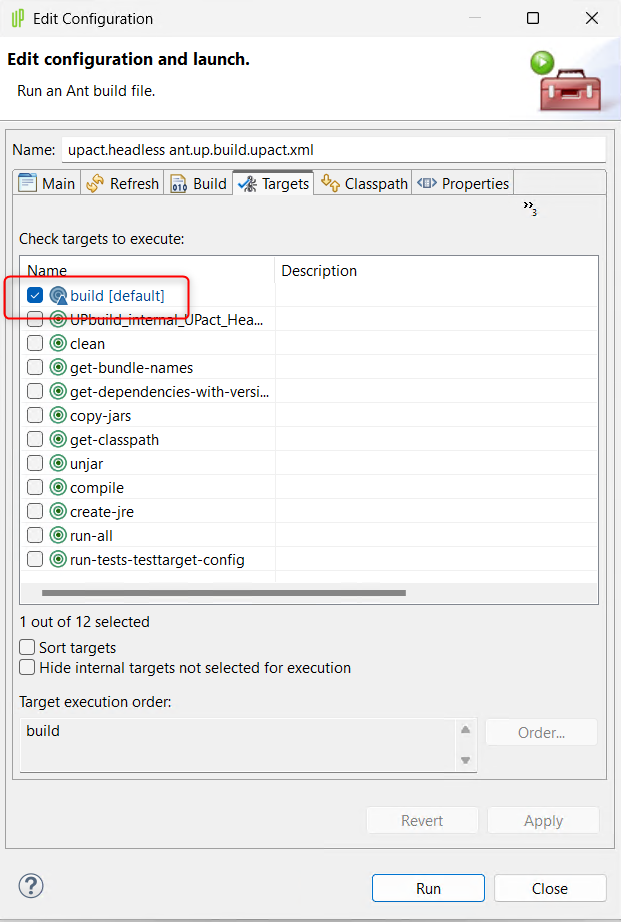Click into the Name input field
Screen dimensions: 621x922
tap(333, 150)
